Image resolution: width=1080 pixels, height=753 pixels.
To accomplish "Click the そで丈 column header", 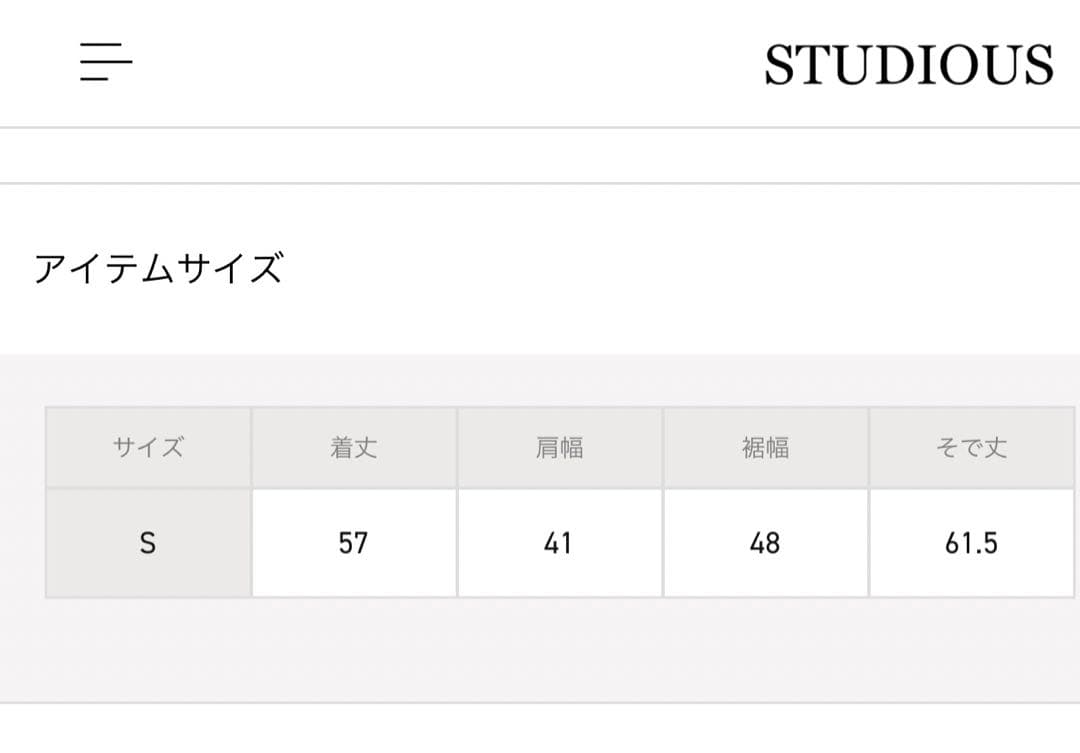I will coord(971,448).
